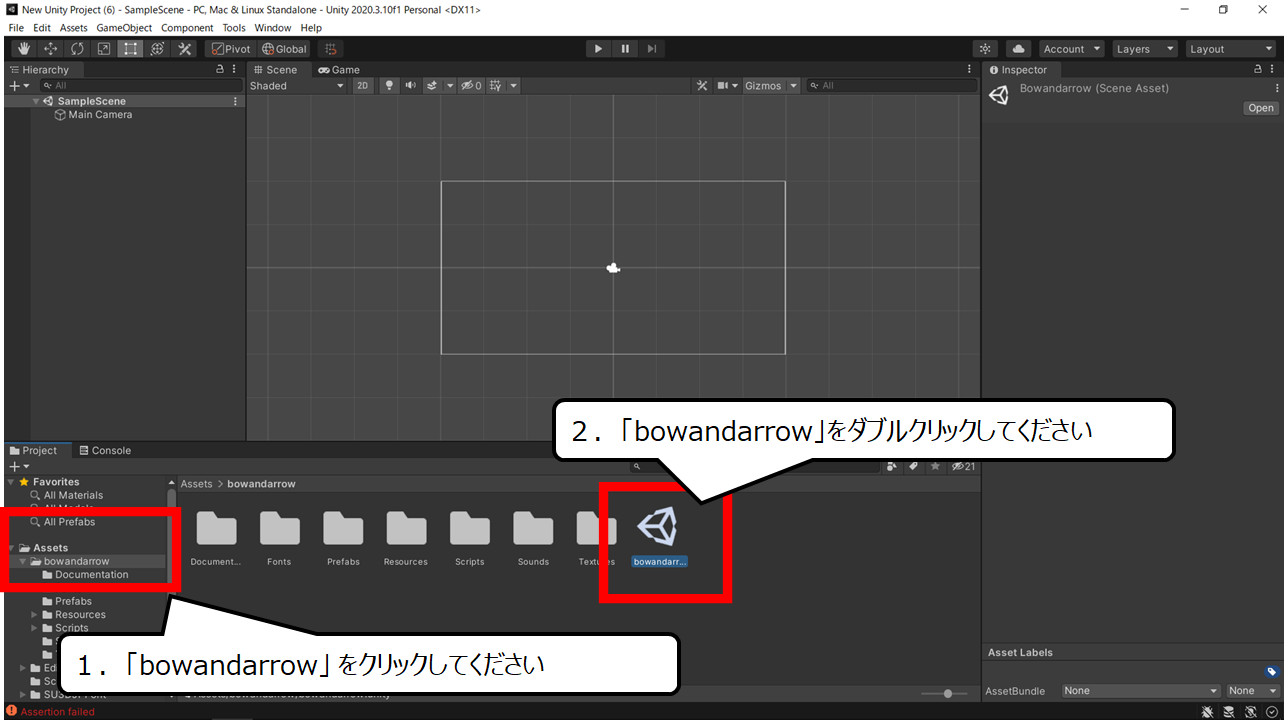Click the Assertion failed error icon
Screen dimensions: 1284x720
(11, 712)
